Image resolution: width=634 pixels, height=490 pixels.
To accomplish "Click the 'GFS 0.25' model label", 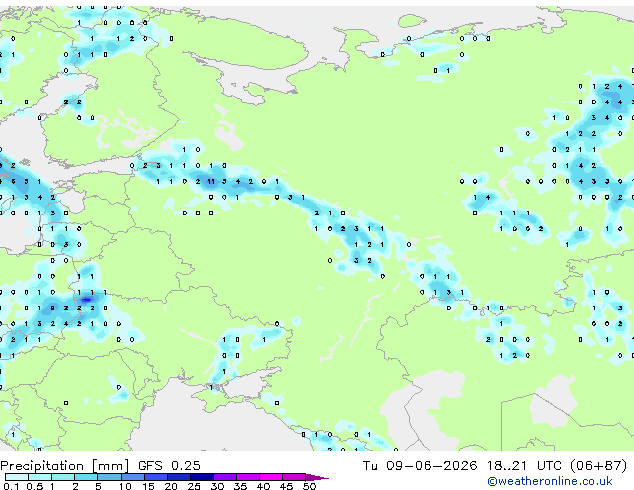I will pyautogui.click(x=169, y=466).
